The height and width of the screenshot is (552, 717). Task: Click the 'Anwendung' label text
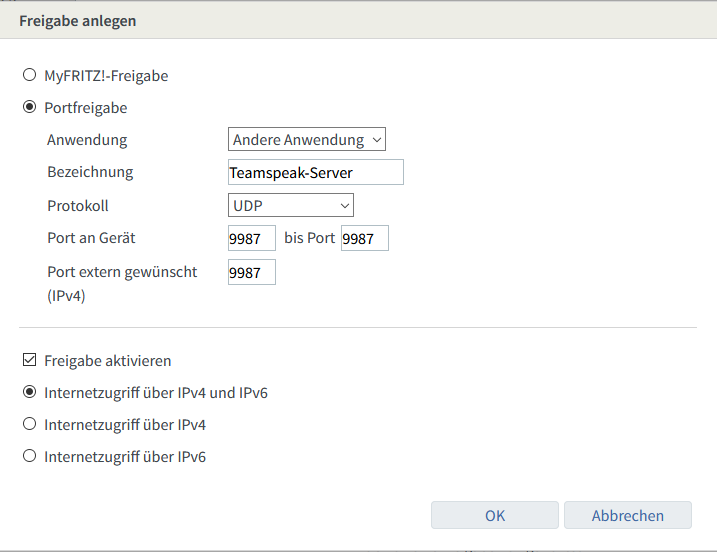(87, 140)
